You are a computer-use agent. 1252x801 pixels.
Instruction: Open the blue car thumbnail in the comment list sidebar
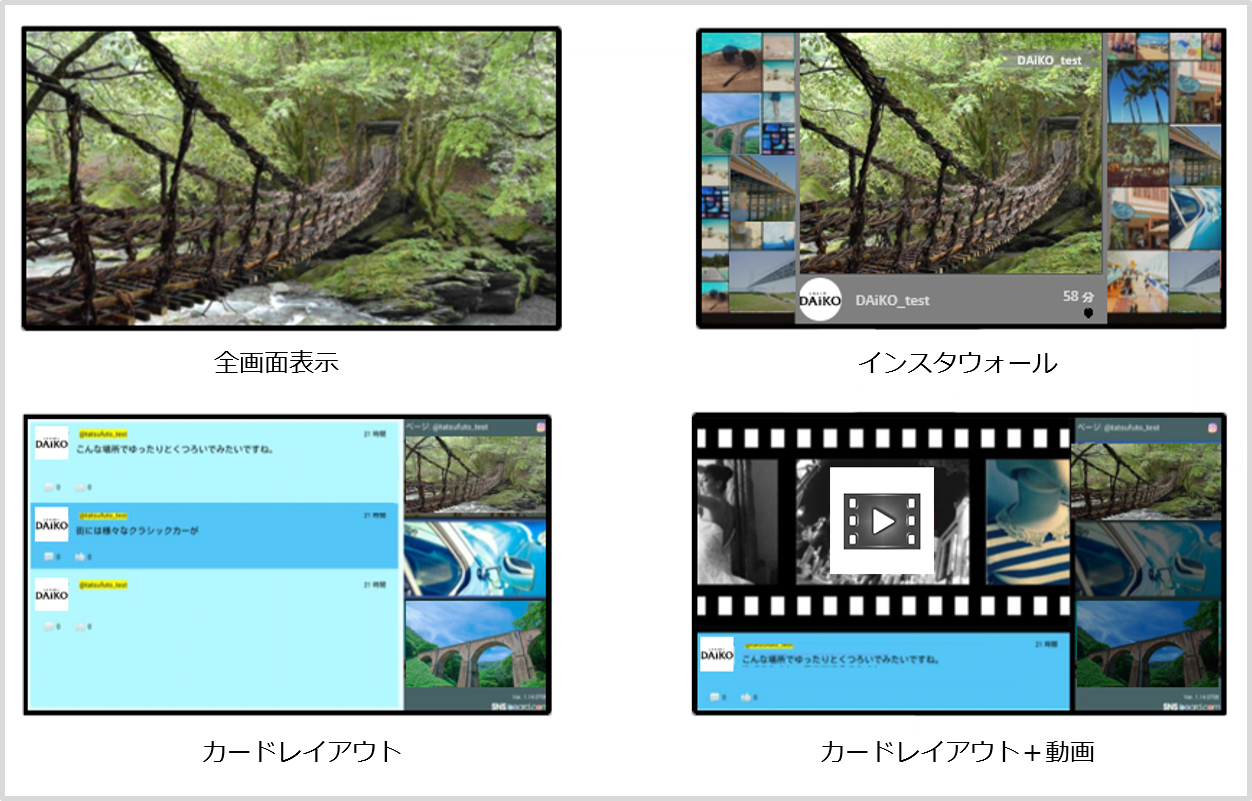475,558
